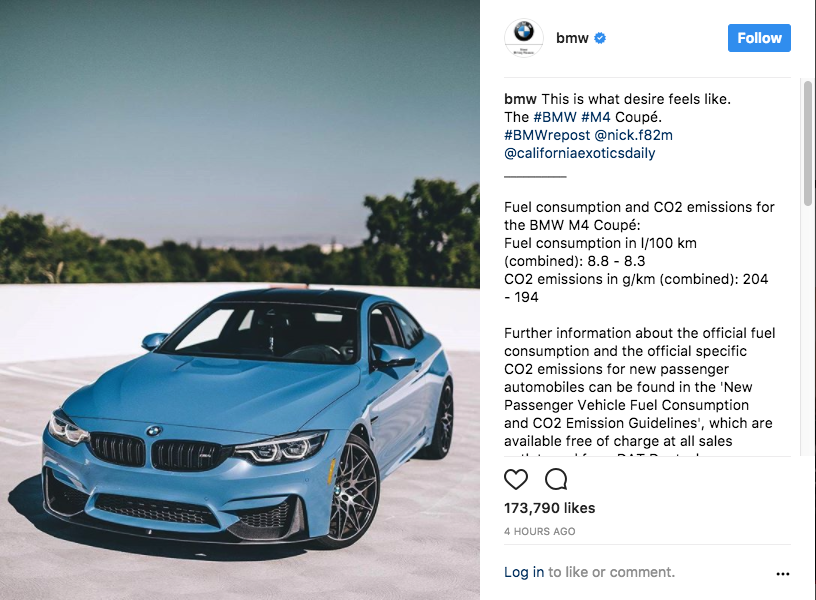The image size is (816, 600).
Task: Click the bold bmw name in caption
Action: coord(520,99)
